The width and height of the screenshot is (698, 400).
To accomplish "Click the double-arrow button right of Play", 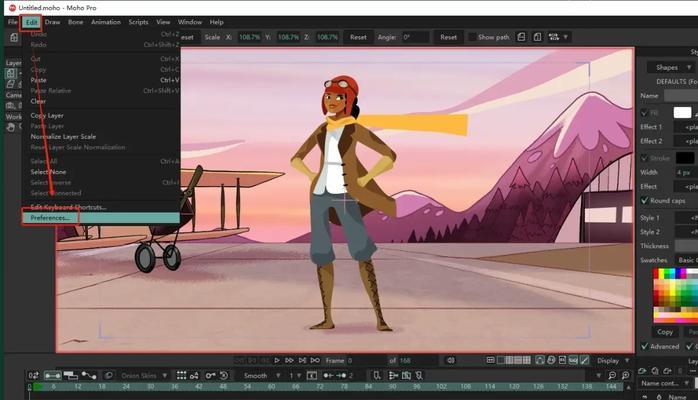I will [x=289, y=360].
